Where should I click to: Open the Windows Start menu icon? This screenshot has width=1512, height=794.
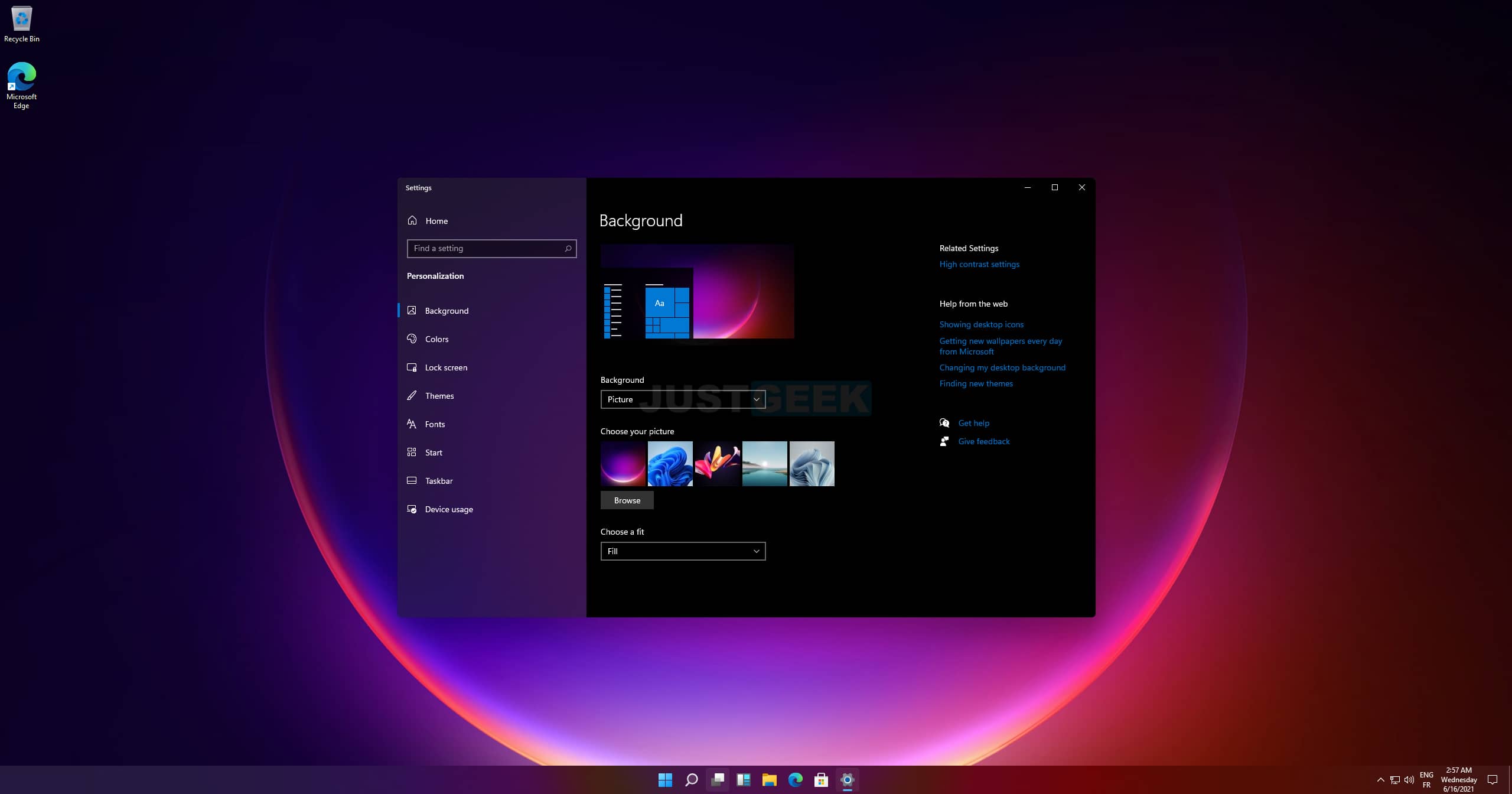pos(664,779)
